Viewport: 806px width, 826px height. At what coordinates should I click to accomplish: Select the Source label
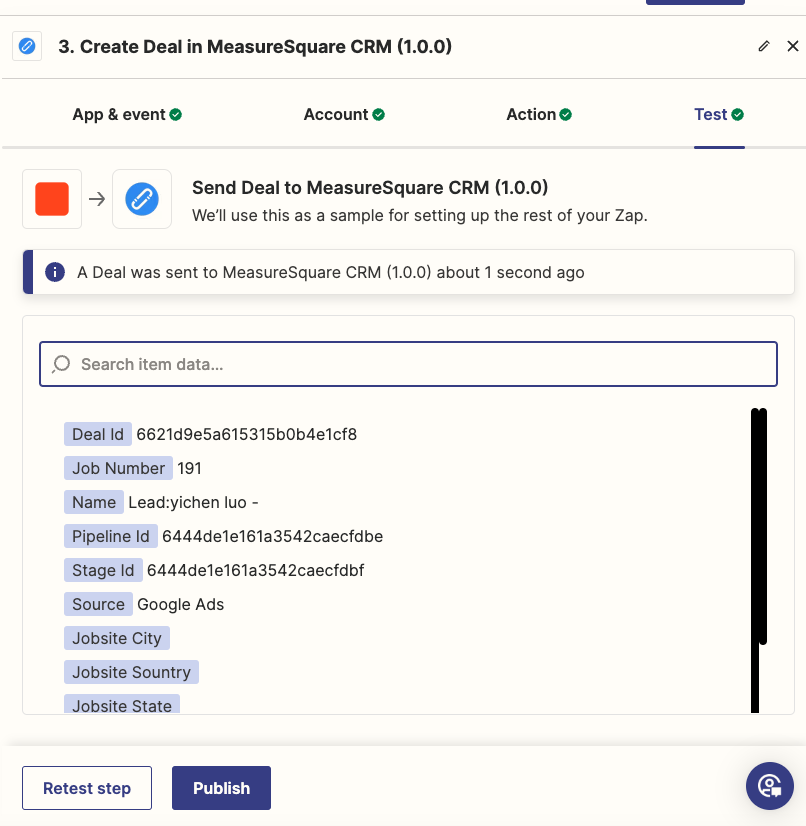pyautogui.click(x=99, y=604)
